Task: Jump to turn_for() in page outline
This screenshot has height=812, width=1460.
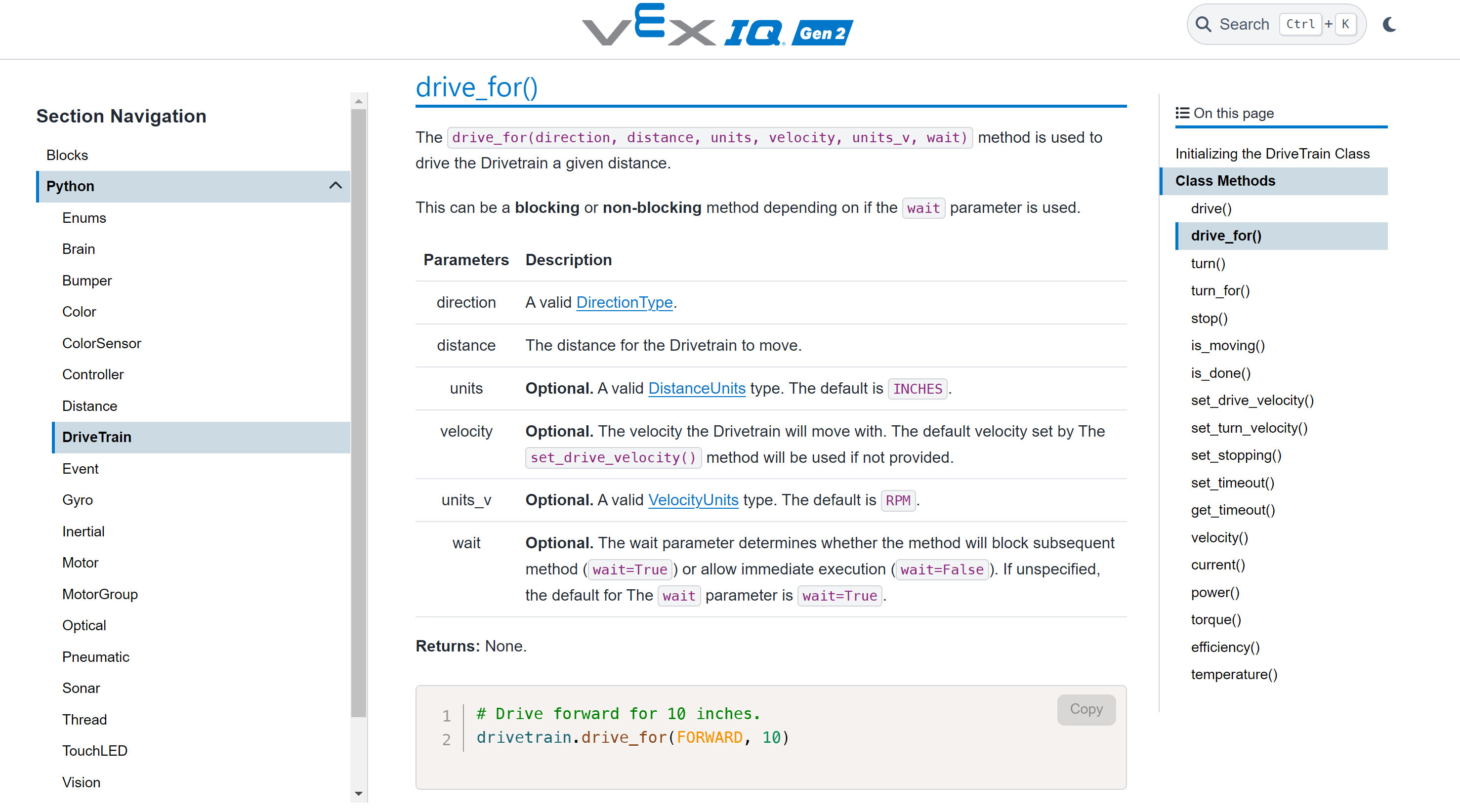Action: (x=1220, y=290)
